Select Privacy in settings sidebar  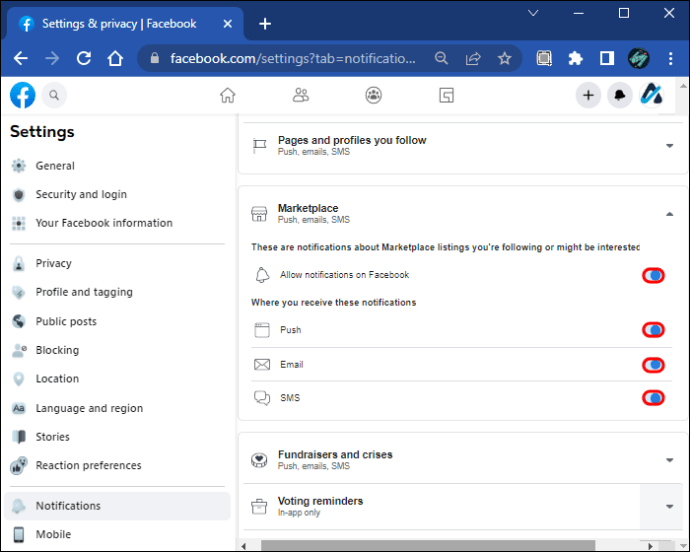[54, 264]
